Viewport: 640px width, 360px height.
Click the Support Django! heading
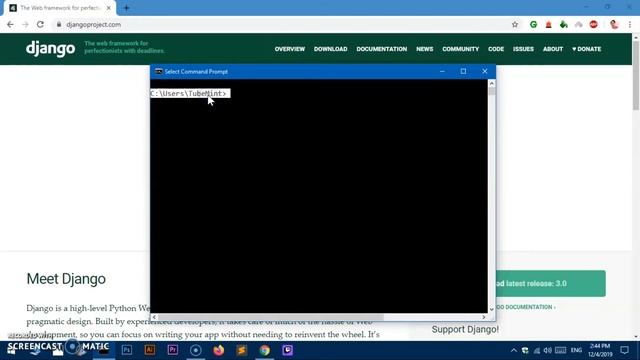(465, 329)
